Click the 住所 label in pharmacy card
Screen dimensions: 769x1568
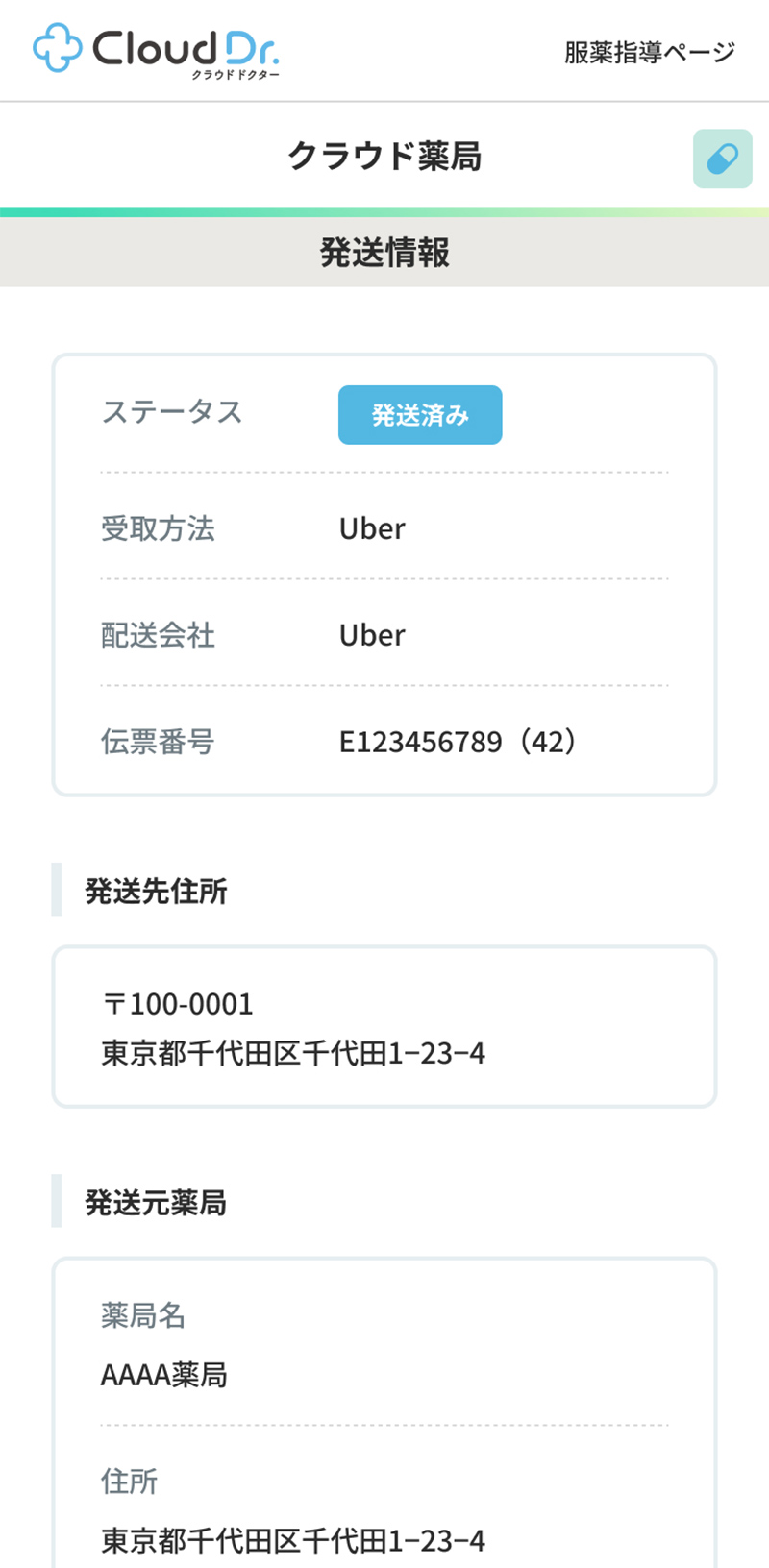pos(129,1482)
